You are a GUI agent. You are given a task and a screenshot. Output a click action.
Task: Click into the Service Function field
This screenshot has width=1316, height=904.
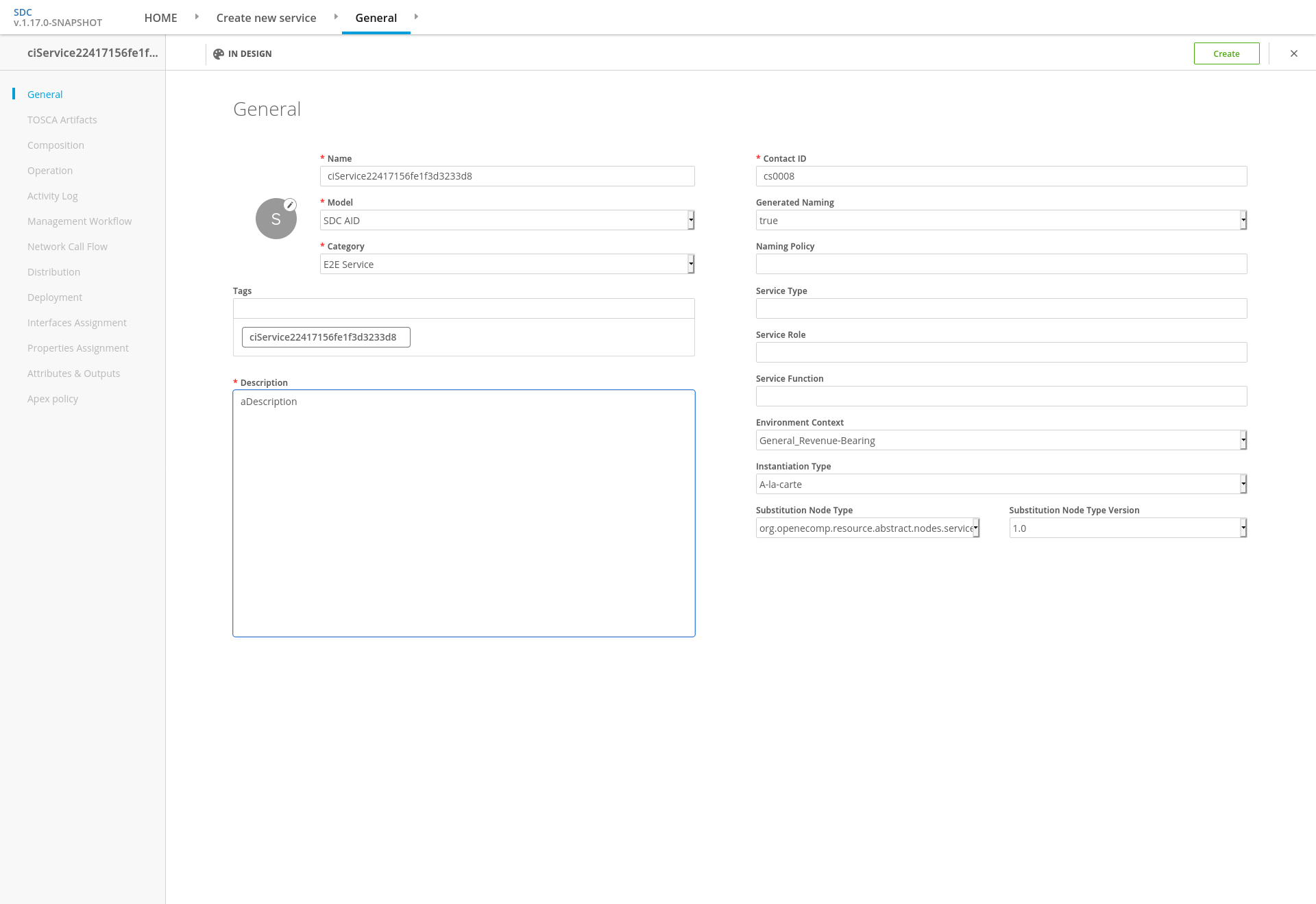click(1001, 396)
